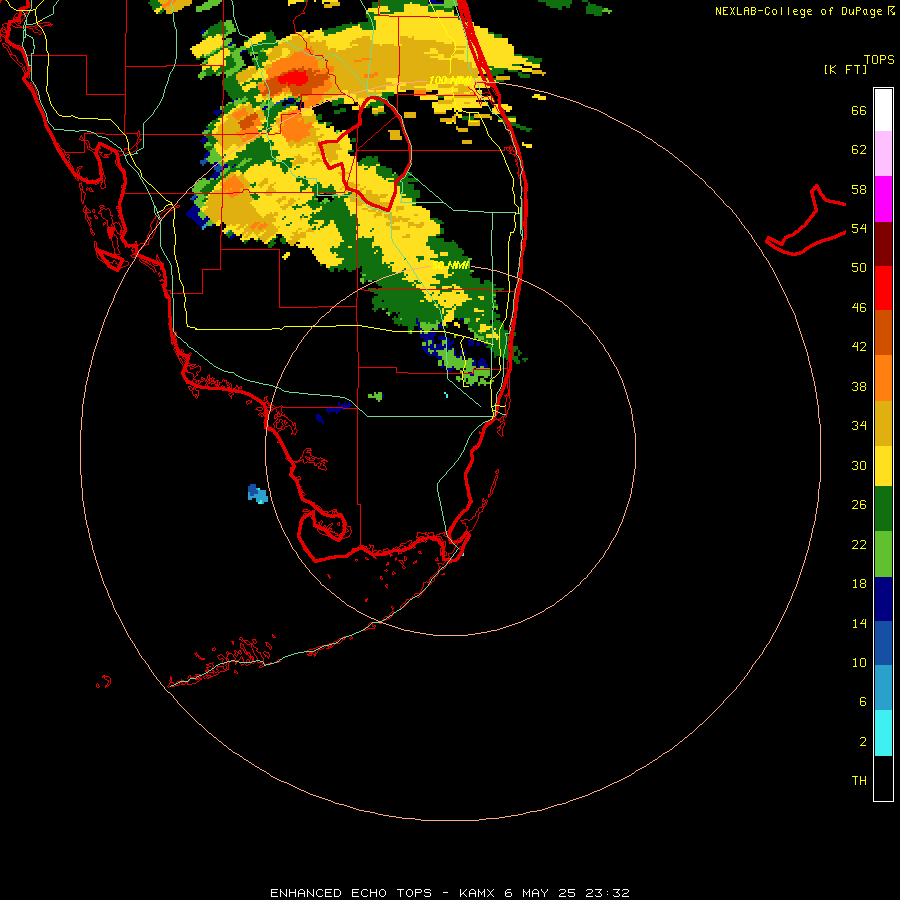Select the 58 scale label

(859, 189)
